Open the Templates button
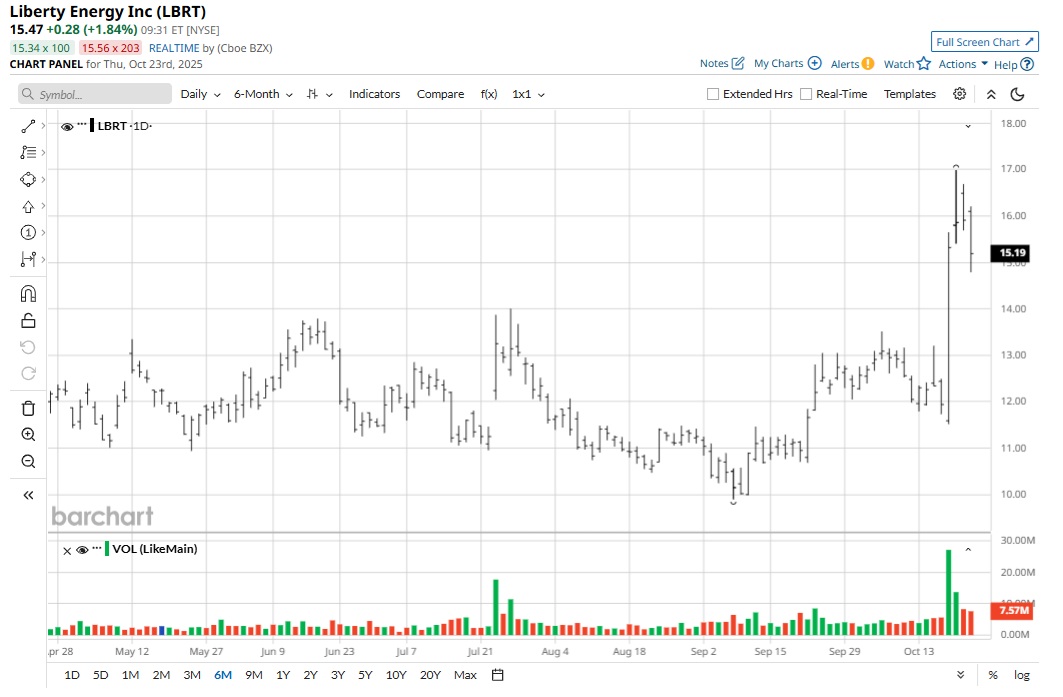Image resolution: width=1063 pixels, height=697 pixels. [909, 94]
